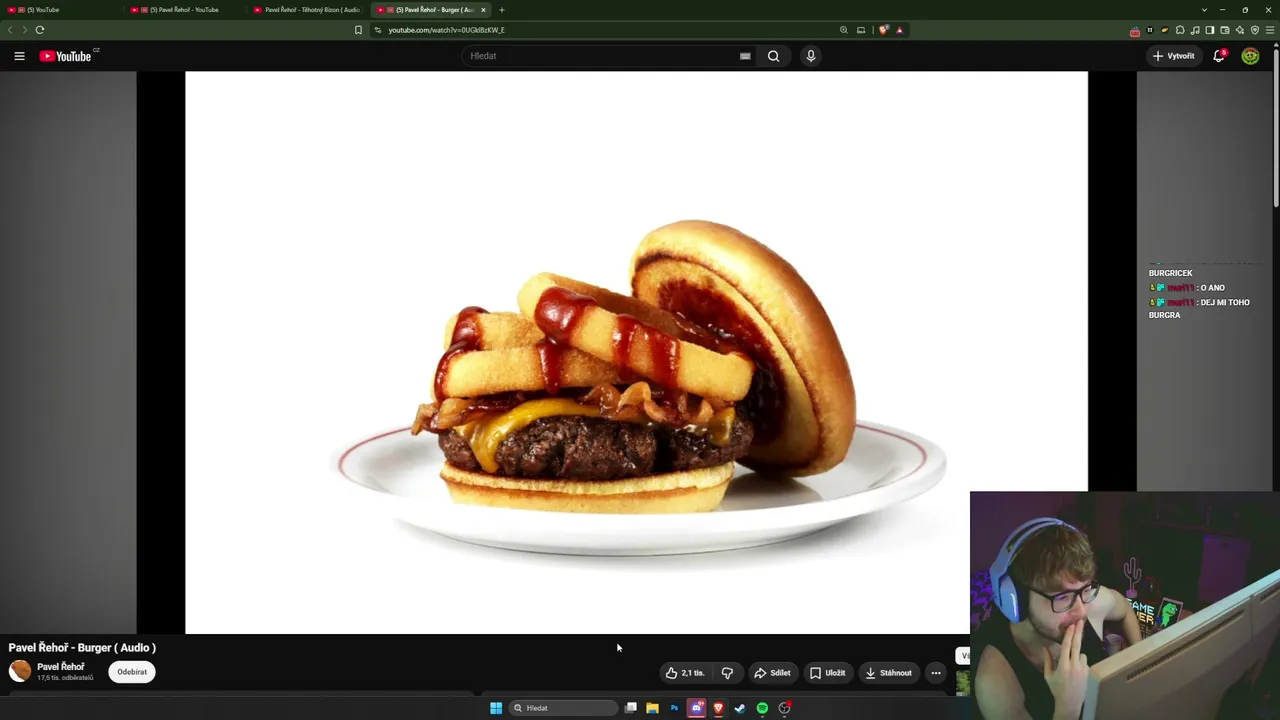Open the Pavel Řehoř channel name link
1280x720 pixels.
pos(61,667)
